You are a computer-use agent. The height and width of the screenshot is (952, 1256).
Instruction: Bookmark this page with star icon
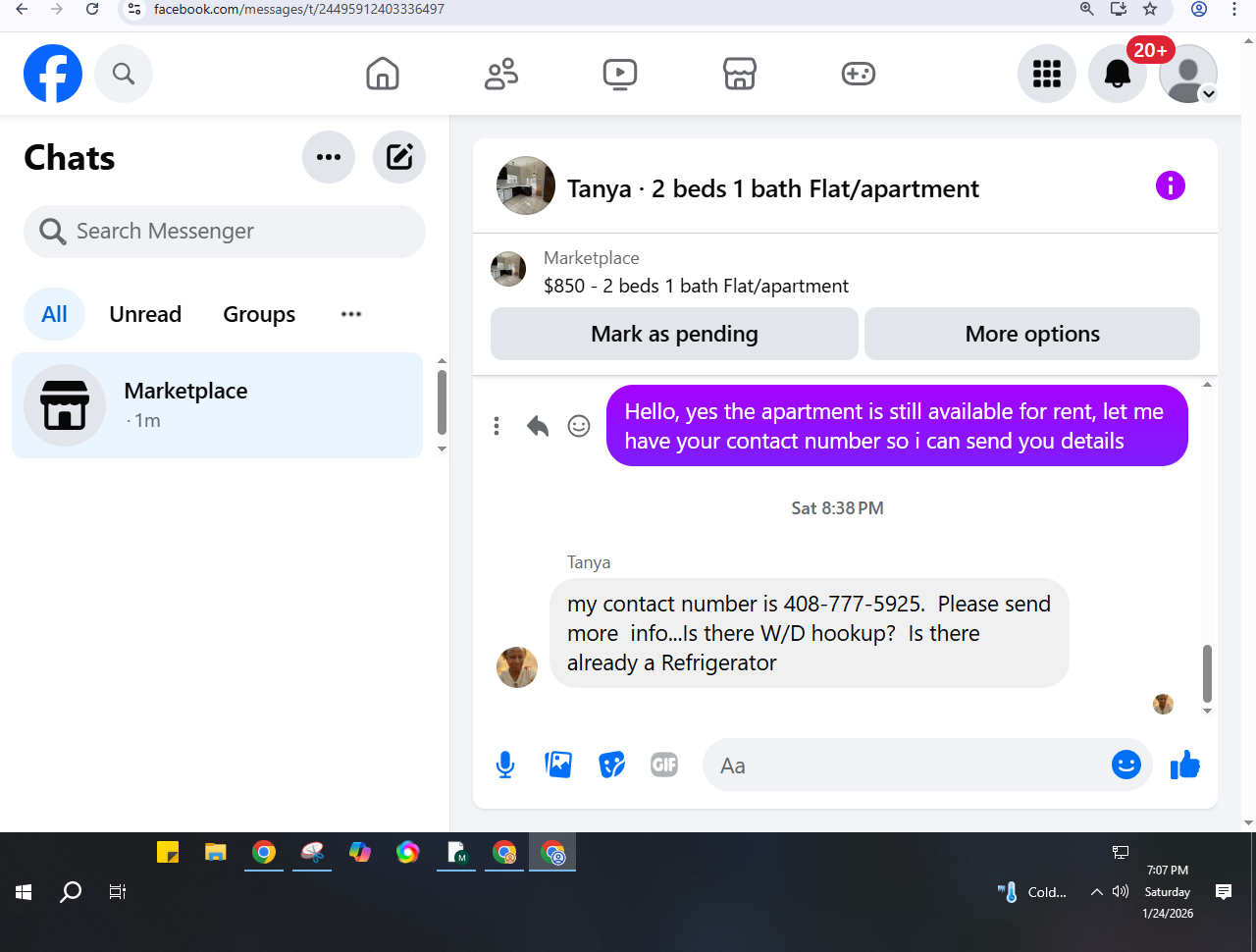(1150, 9)
